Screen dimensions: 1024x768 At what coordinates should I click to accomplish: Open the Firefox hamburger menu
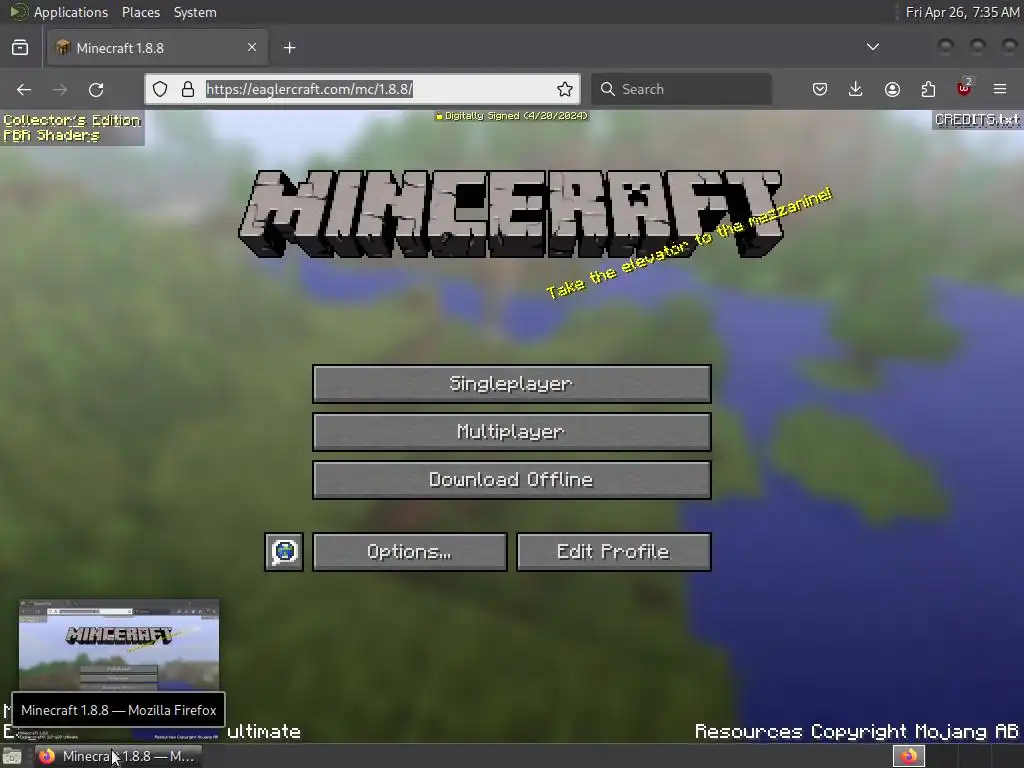coord(1000,89)
